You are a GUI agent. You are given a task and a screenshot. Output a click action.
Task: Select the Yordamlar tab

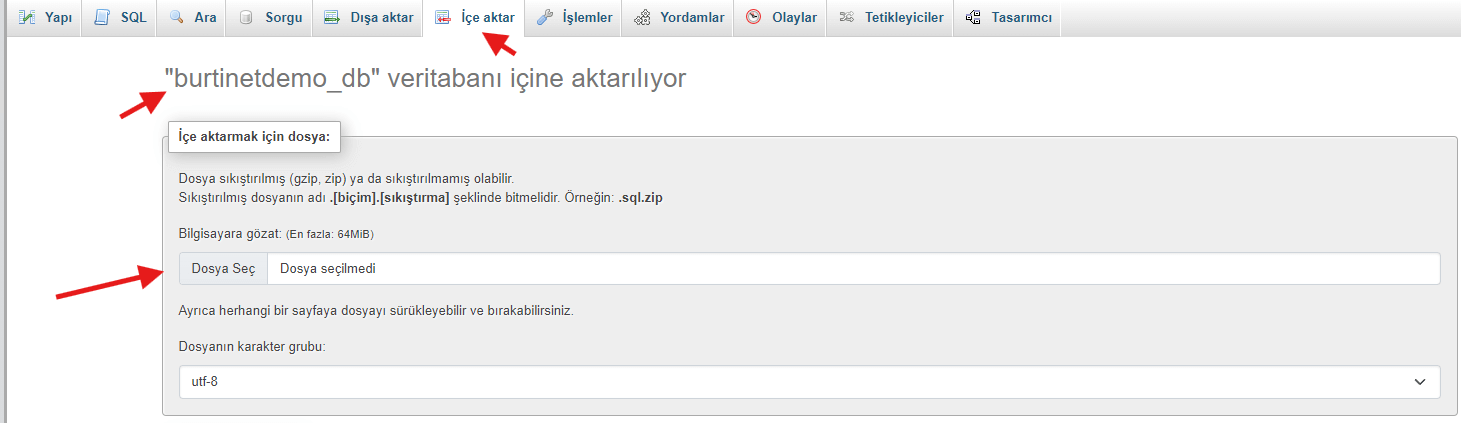(691, 17)
